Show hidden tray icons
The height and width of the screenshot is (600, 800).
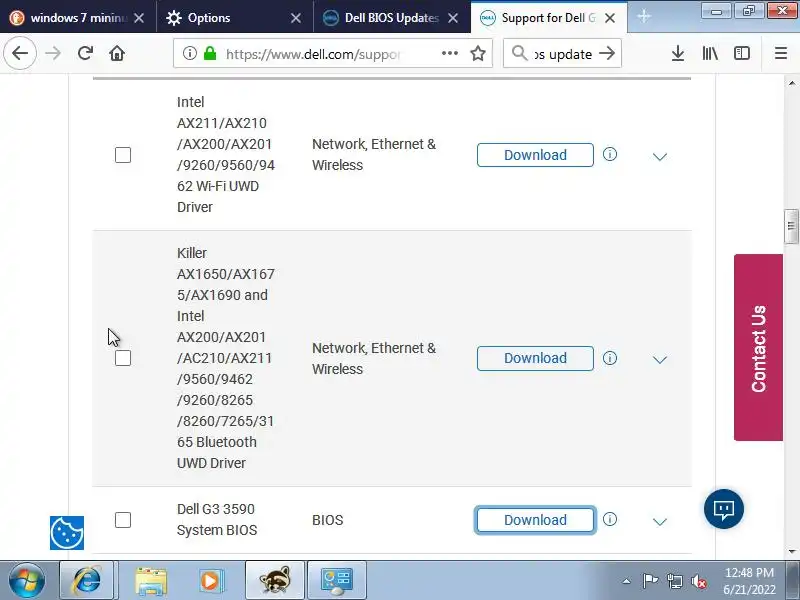click(627, 581)
